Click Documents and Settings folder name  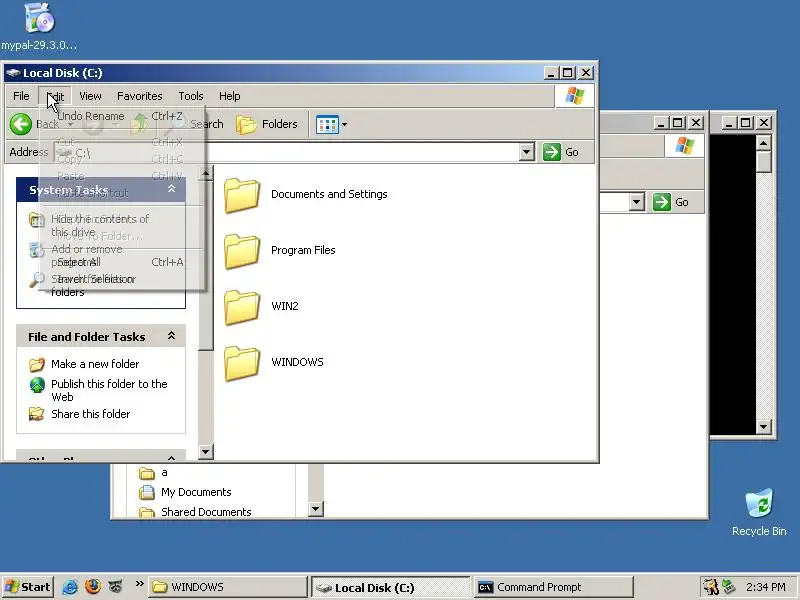(329, 194)
